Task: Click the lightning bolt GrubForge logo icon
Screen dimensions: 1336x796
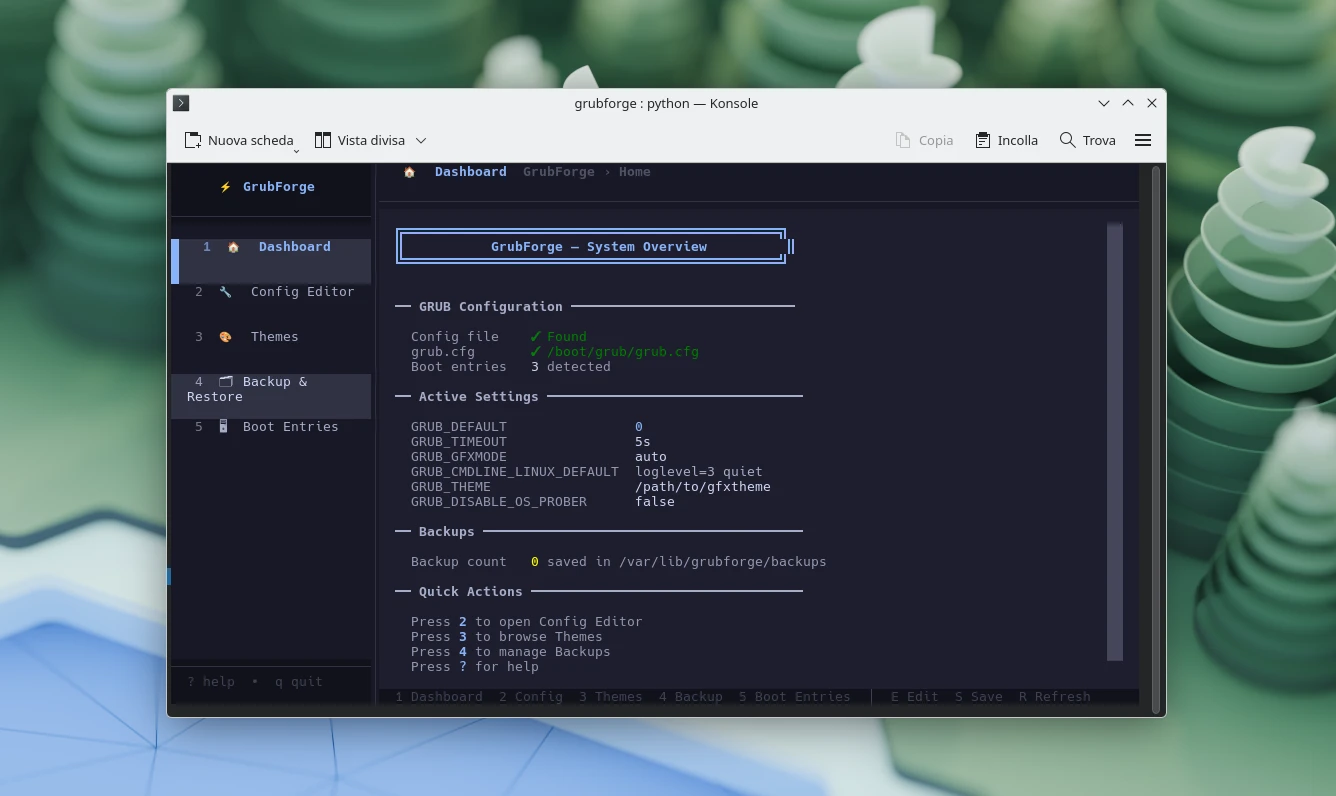Action: [x=226, y=187]
